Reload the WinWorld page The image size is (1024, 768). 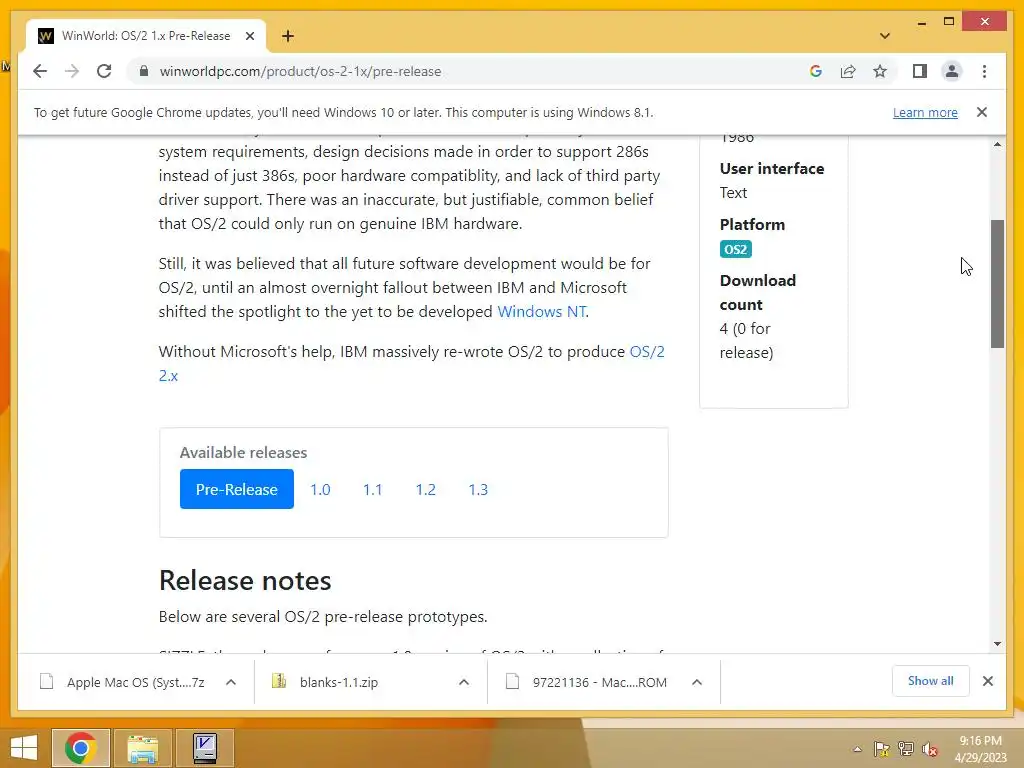pos(104,71)
